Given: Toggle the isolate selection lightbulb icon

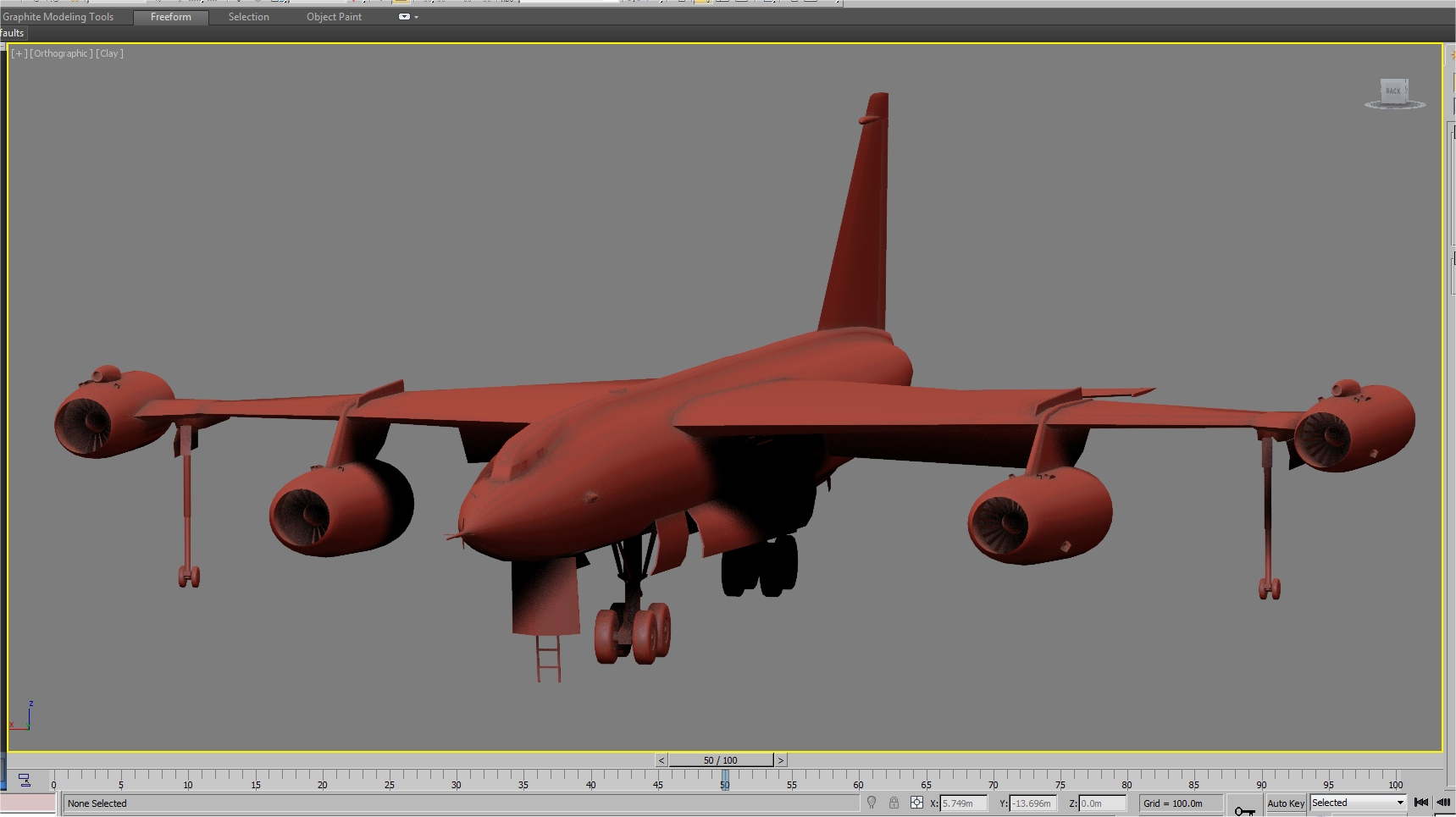Looking at the screenshot, I should [872, 803].
